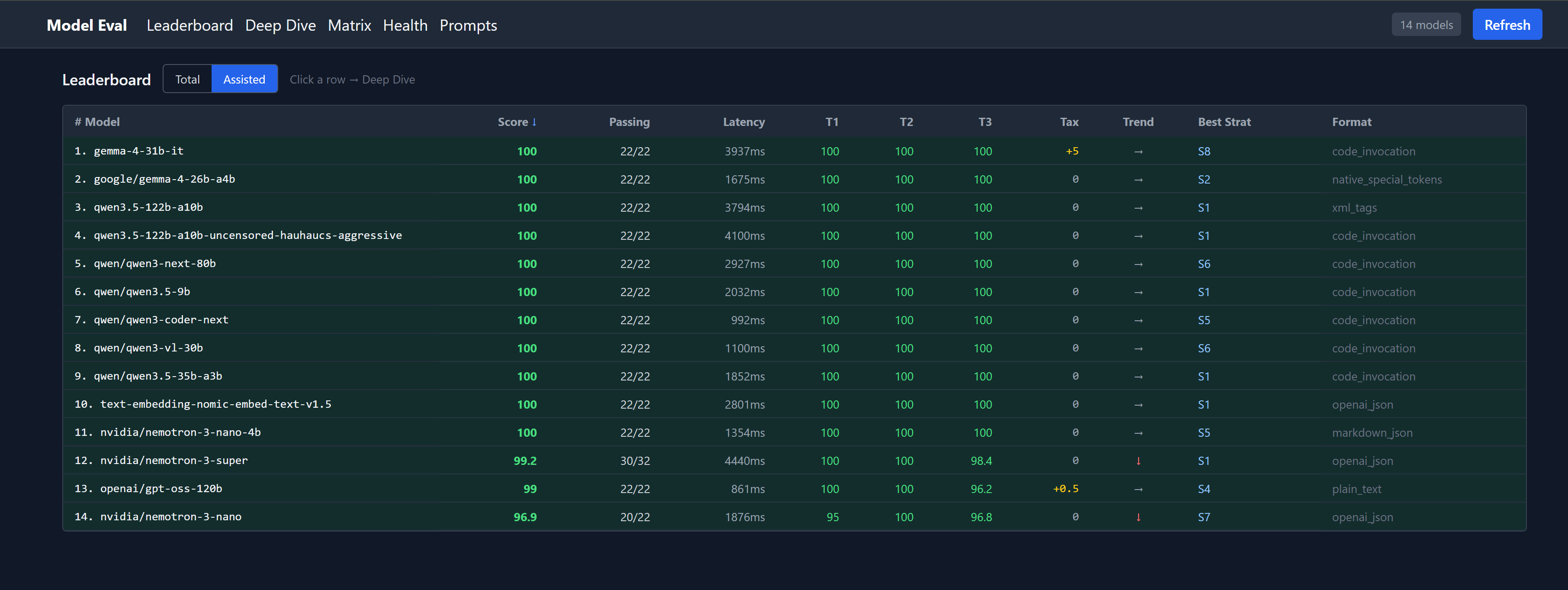Select the Assisted toggle option

(244, 79)
